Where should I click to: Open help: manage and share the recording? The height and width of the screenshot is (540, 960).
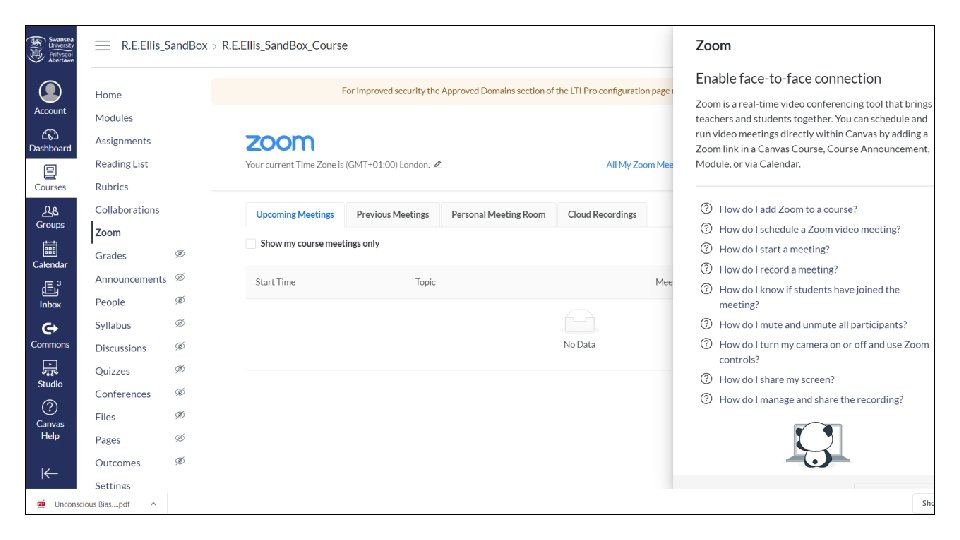[811, 400]
